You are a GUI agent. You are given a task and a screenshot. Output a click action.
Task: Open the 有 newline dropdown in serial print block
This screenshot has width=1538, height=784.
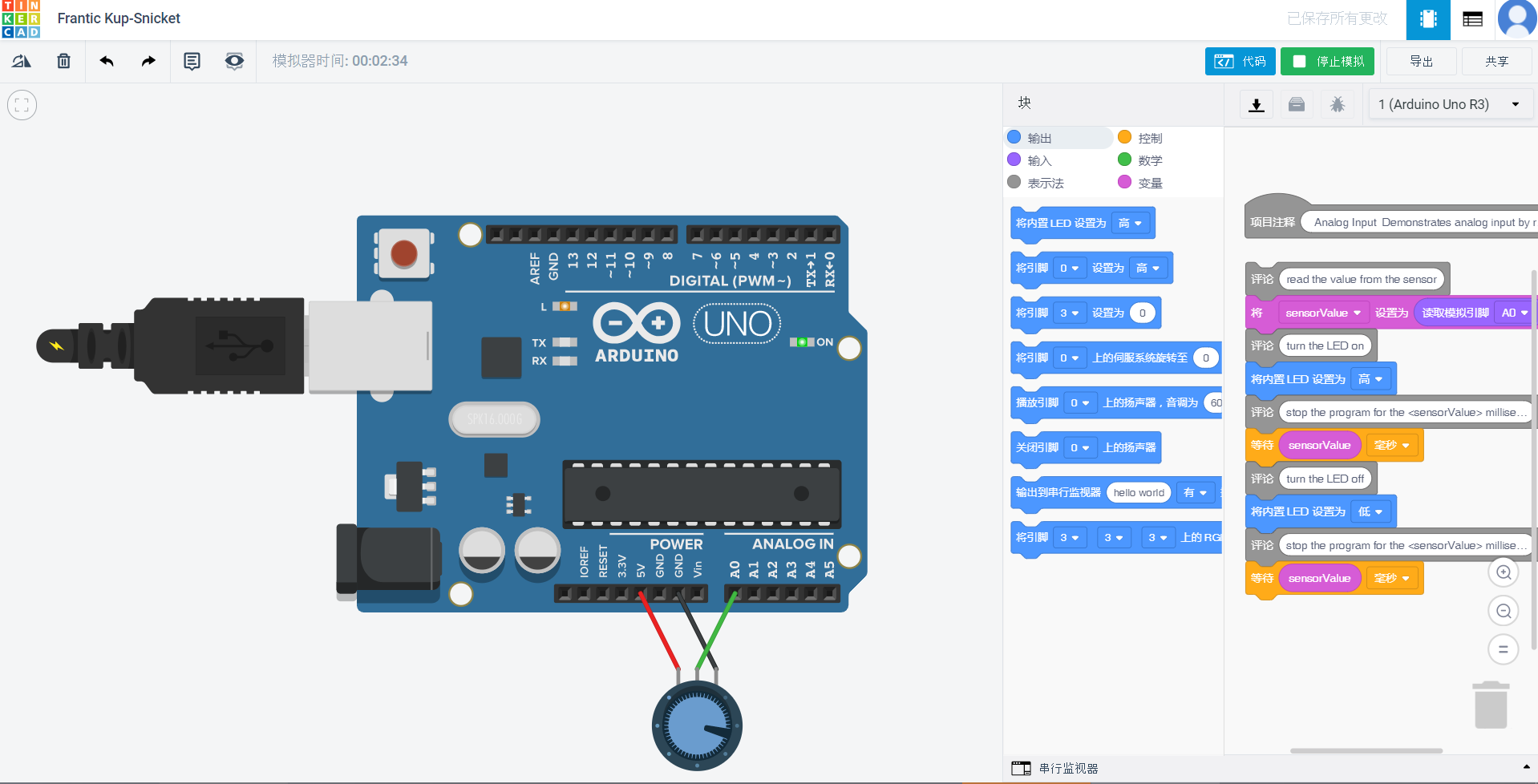pyautogui.click(x=1195, y=492)
